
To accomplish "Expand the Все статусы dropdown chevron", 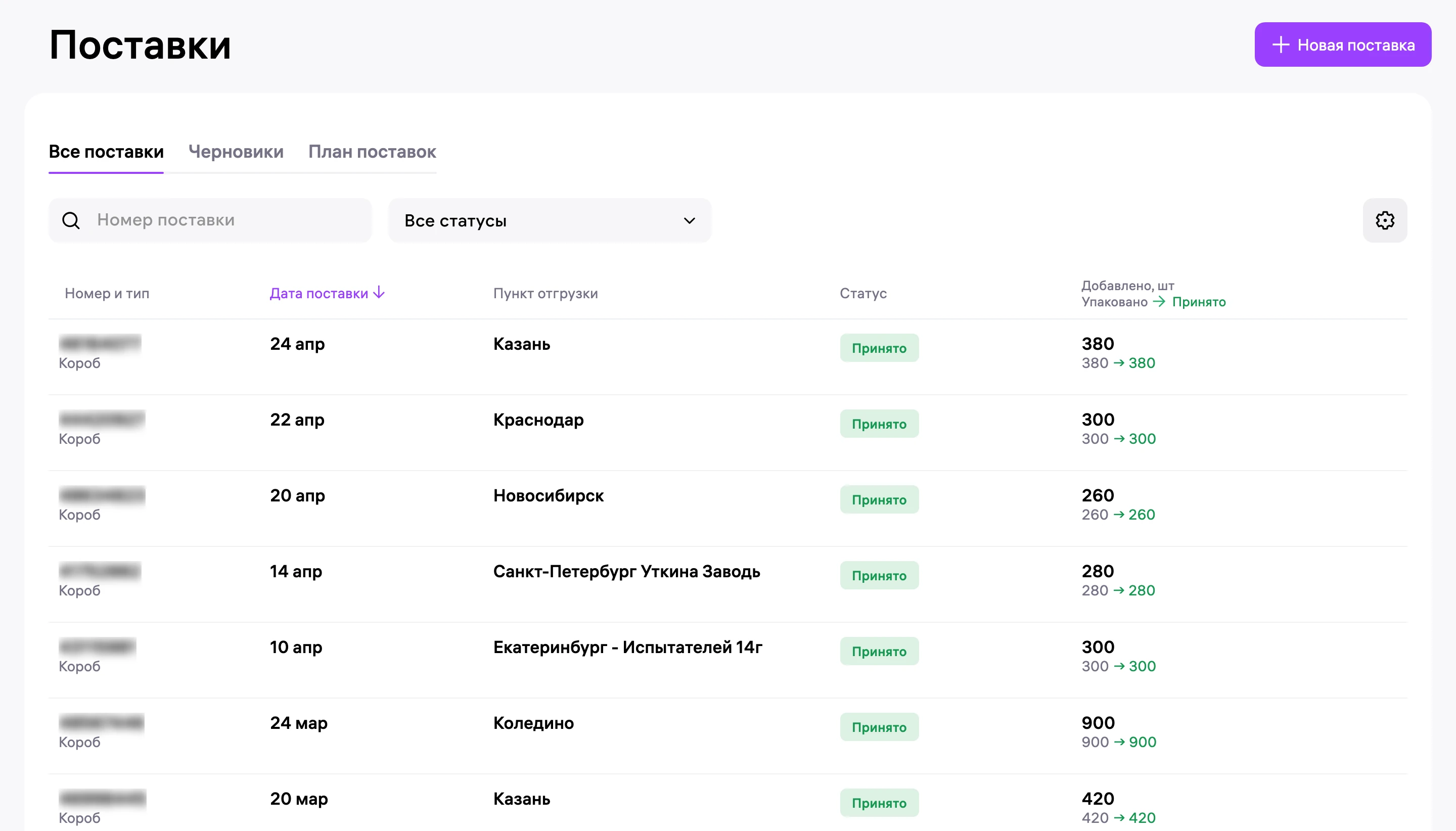I will click(689, 220).
